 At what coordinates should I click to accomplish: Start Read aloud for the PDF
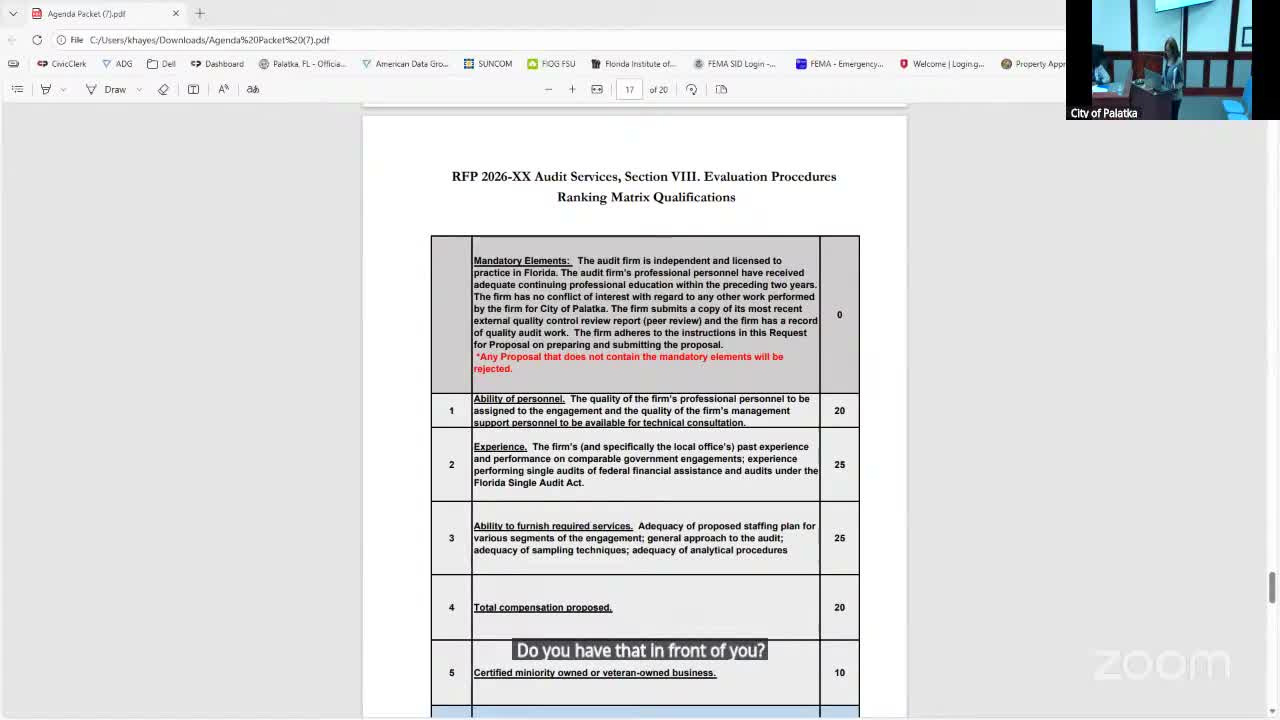[x=224, y=89]
